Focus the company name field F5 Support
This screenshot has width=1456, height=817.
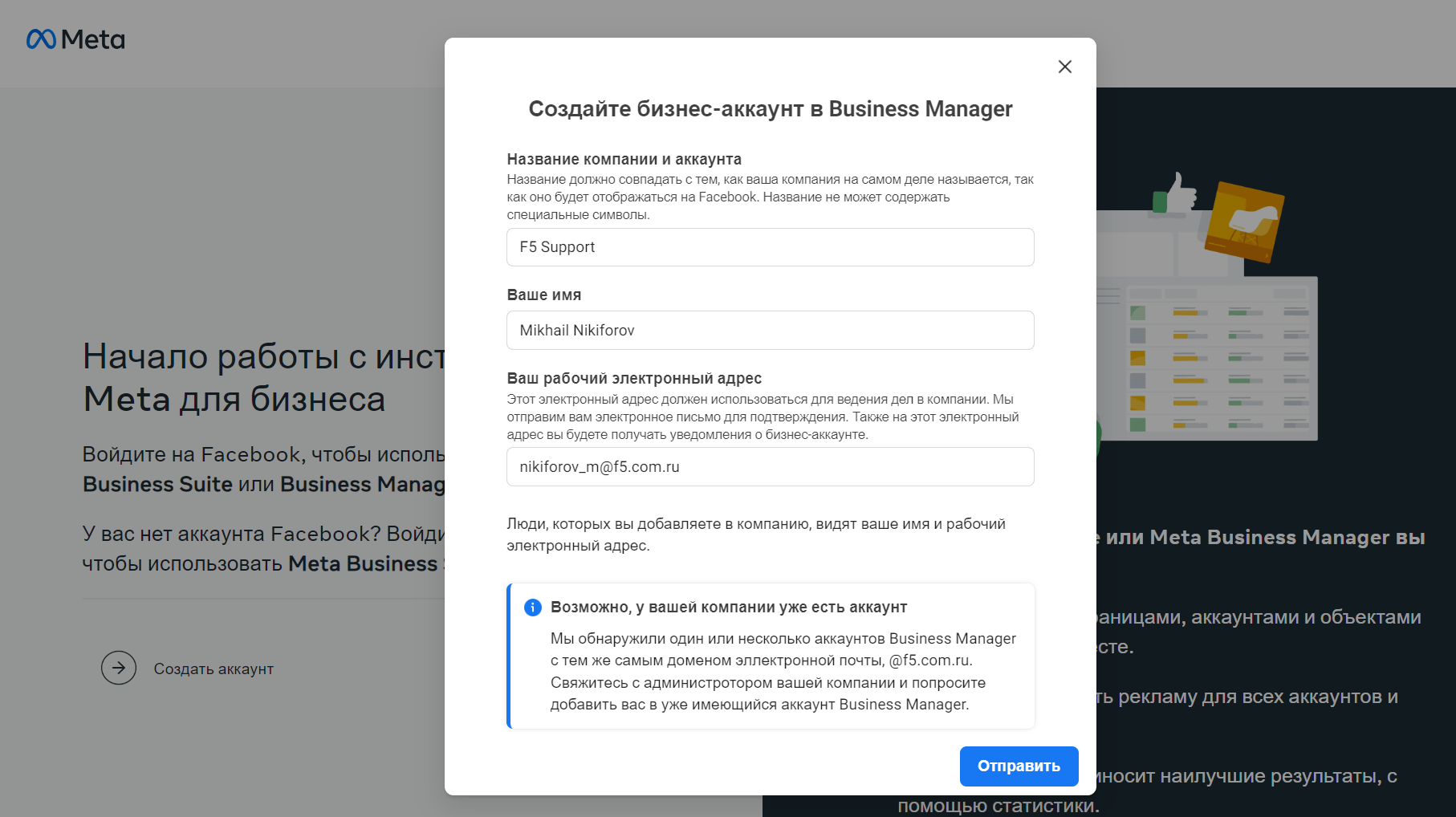tap(770, 247)
